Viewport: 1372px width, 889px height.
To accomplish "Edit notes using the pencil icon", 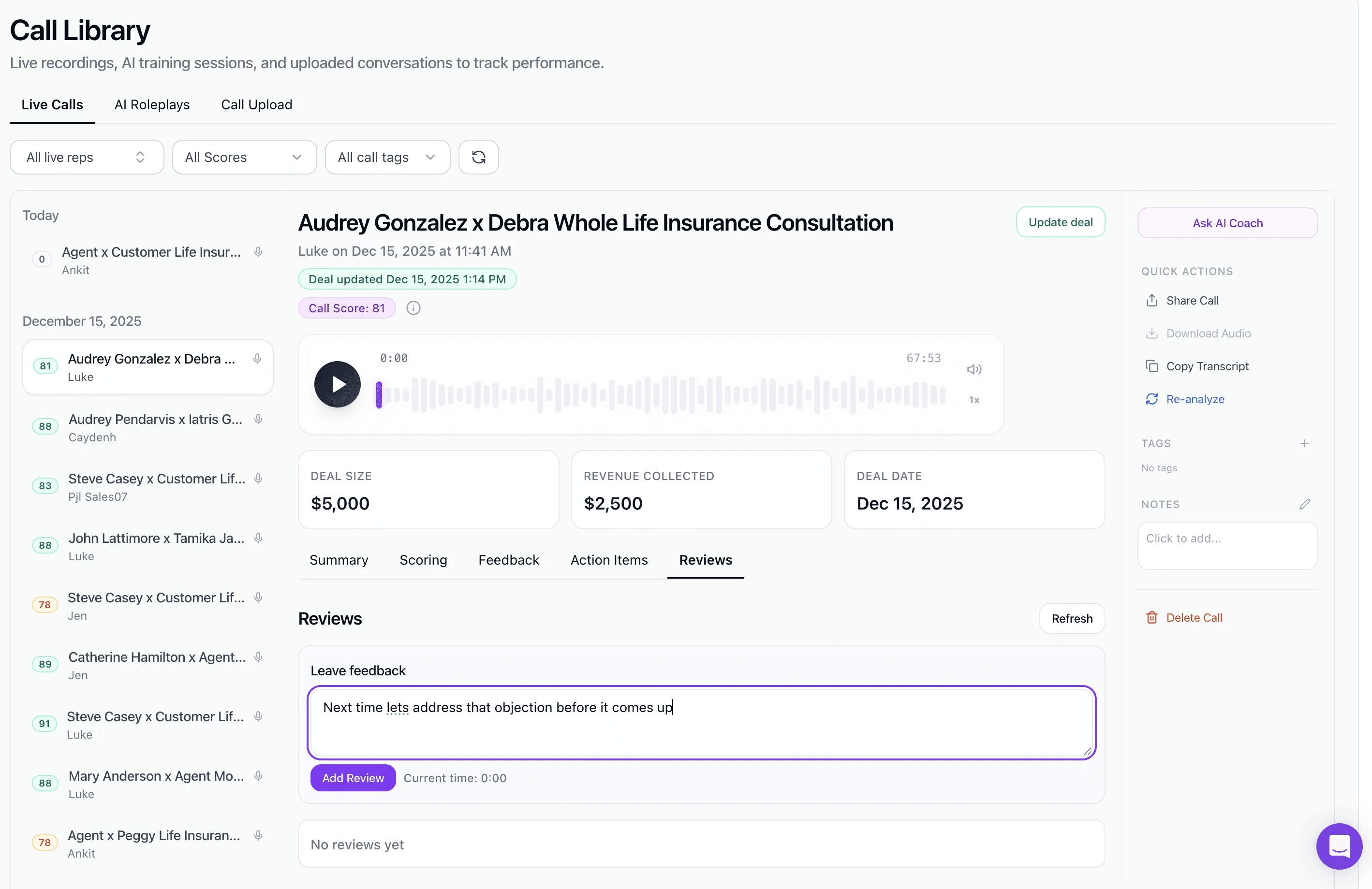I will 1304,504.
